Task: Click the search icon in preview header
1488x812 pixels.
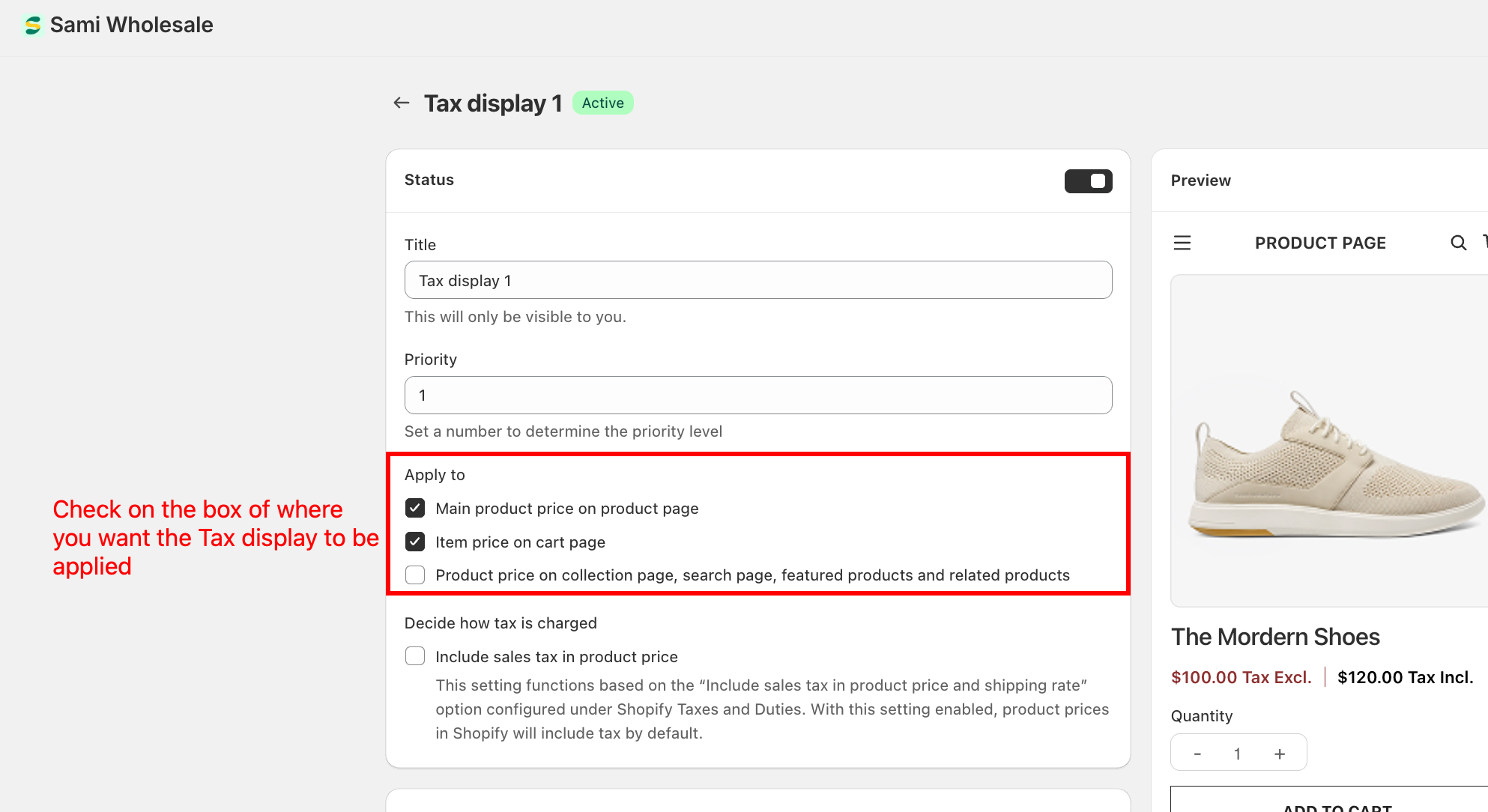Action: click(x=1458, y=243)
